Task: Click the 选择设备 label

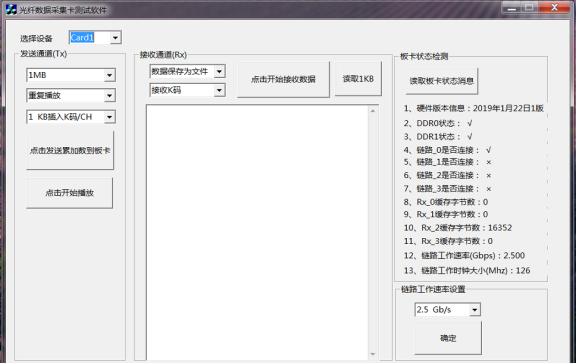Action: click(36, 38)
